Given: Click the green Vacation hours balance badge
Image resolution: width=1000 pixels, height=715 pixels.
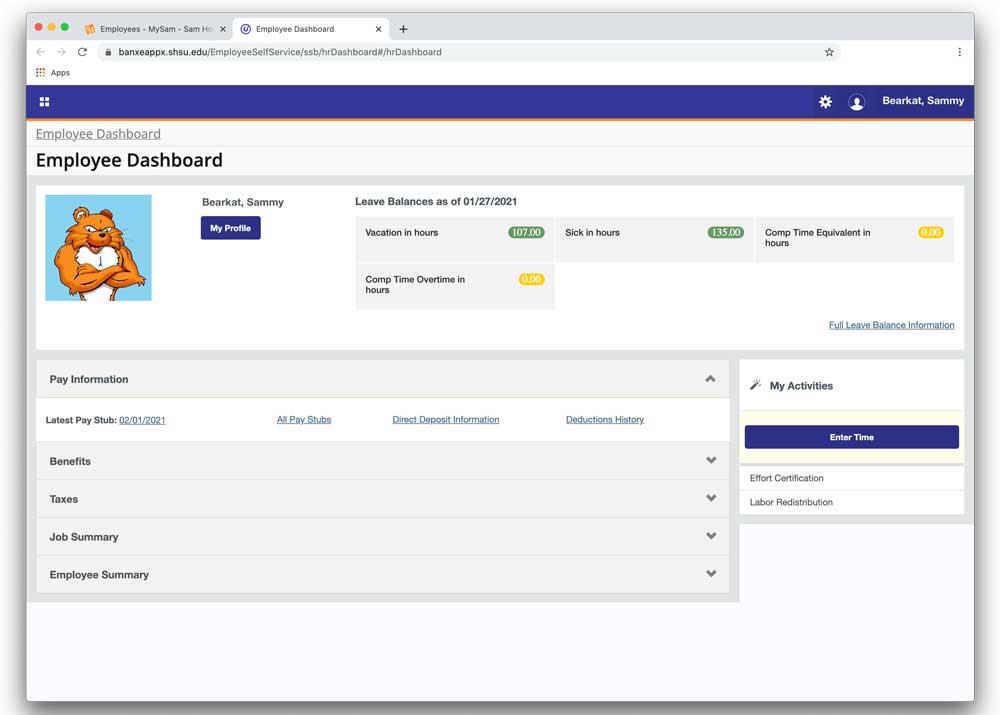Looking at the screenshot, I should point(527,231).
